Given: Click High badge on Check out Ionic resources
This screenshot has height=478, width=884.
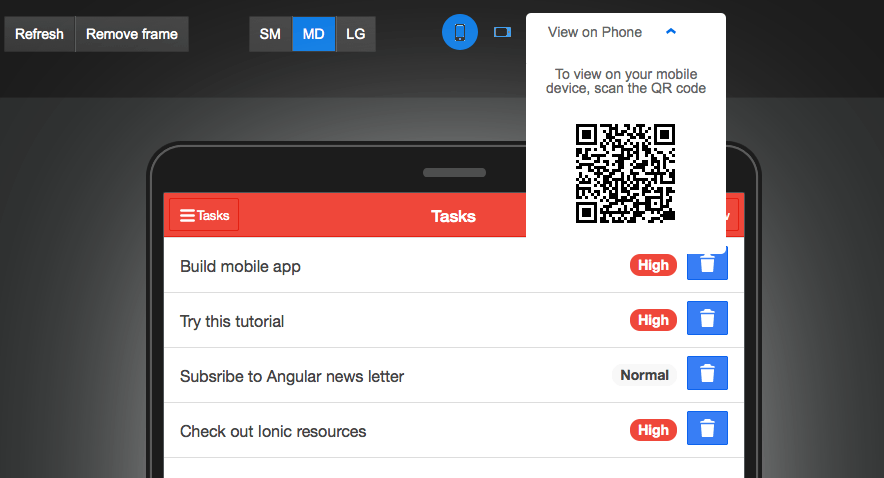Looking at the screenshot, I should 653,430.
